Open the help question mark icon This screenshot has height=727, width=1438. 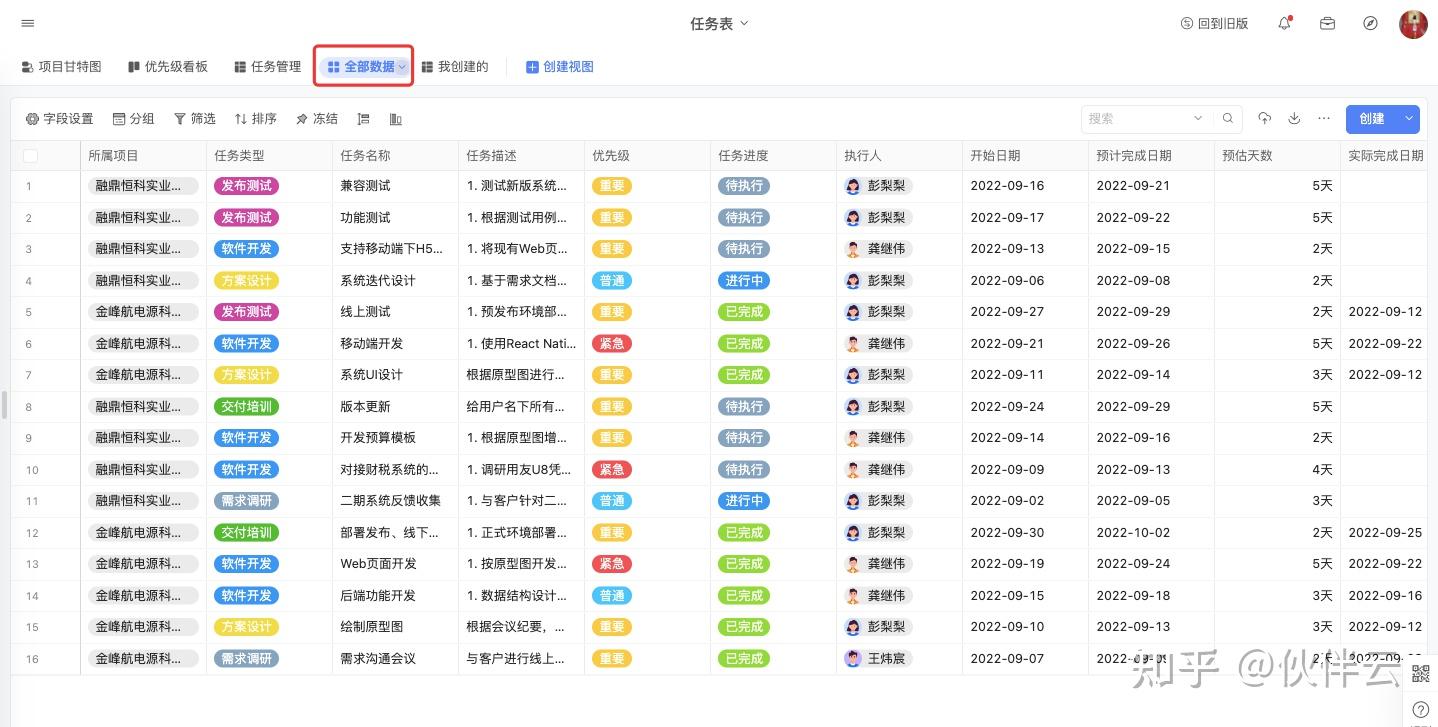1420,710
